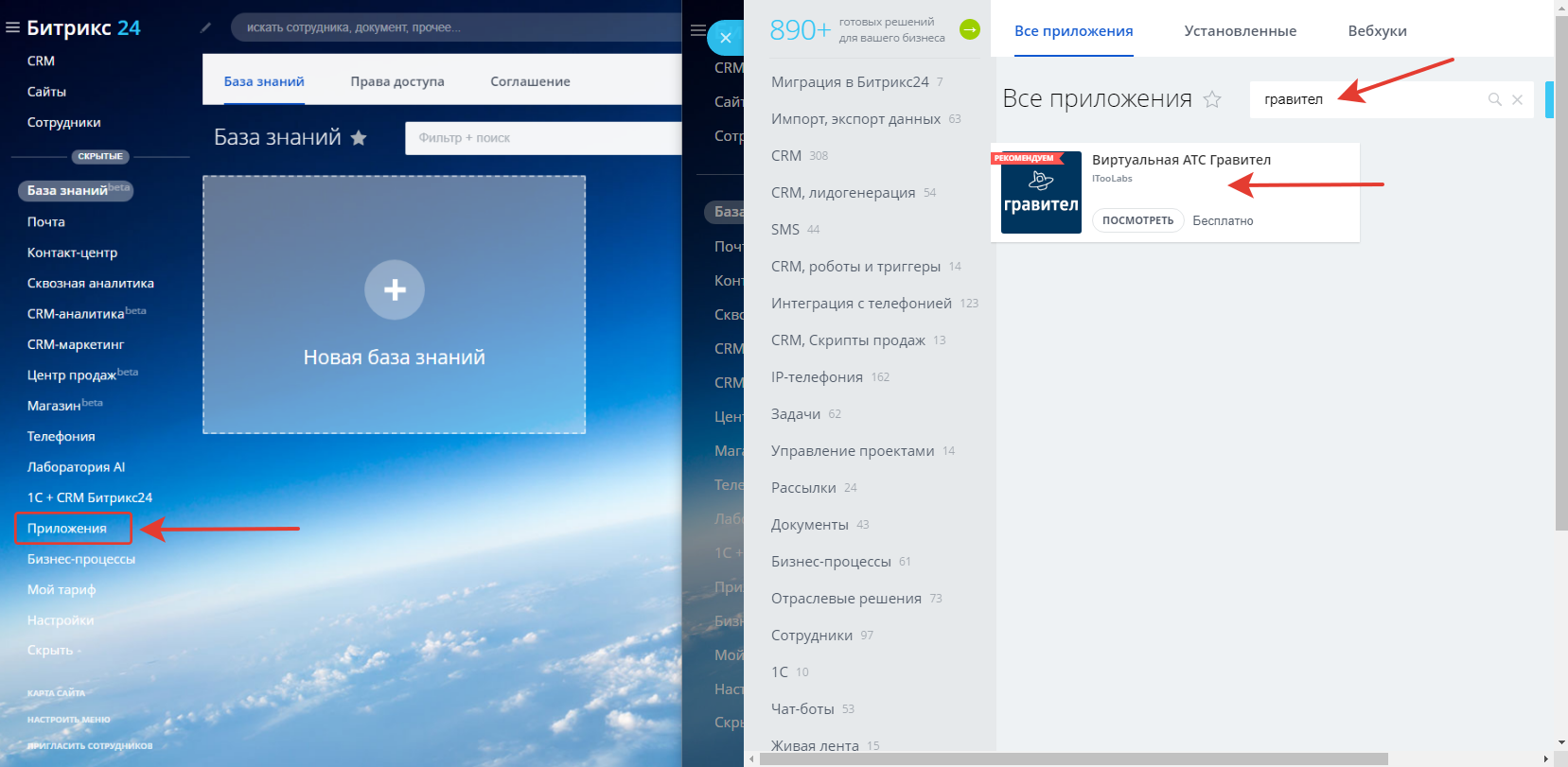Click the horizontal scrollbar at bottom
Viewport: 1568px width, 767px height.
click(1074, 758)
